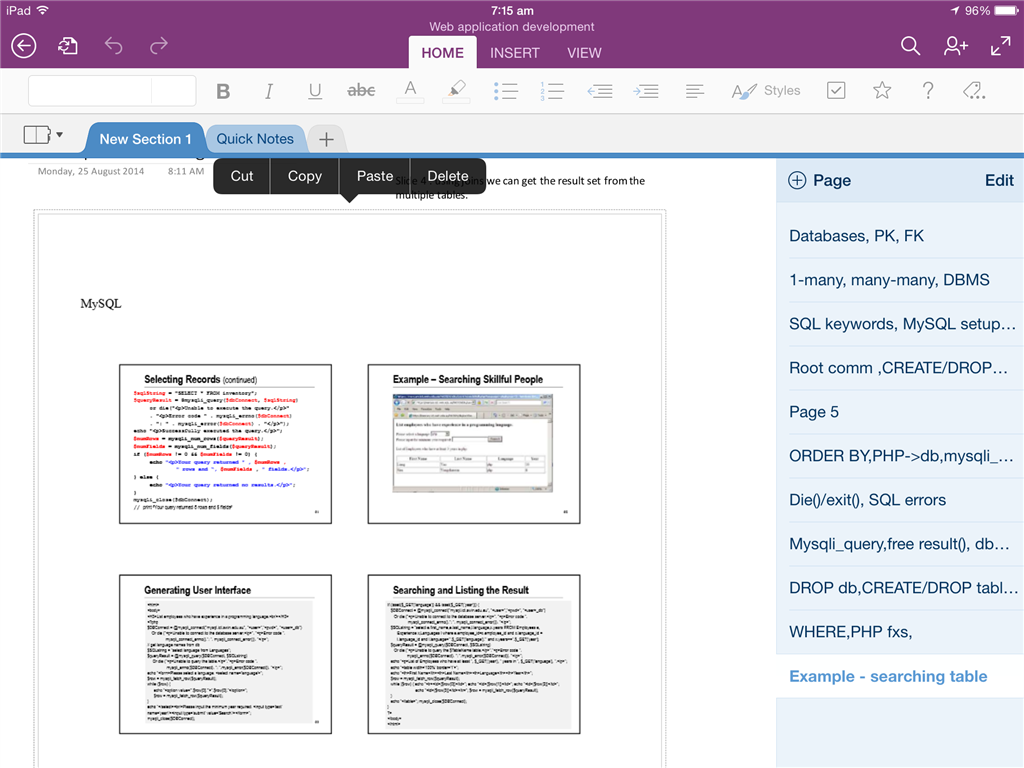The width and height of the screenshot is (1024, 768).
Task: Select page Example - searching table
Action: 900,677
